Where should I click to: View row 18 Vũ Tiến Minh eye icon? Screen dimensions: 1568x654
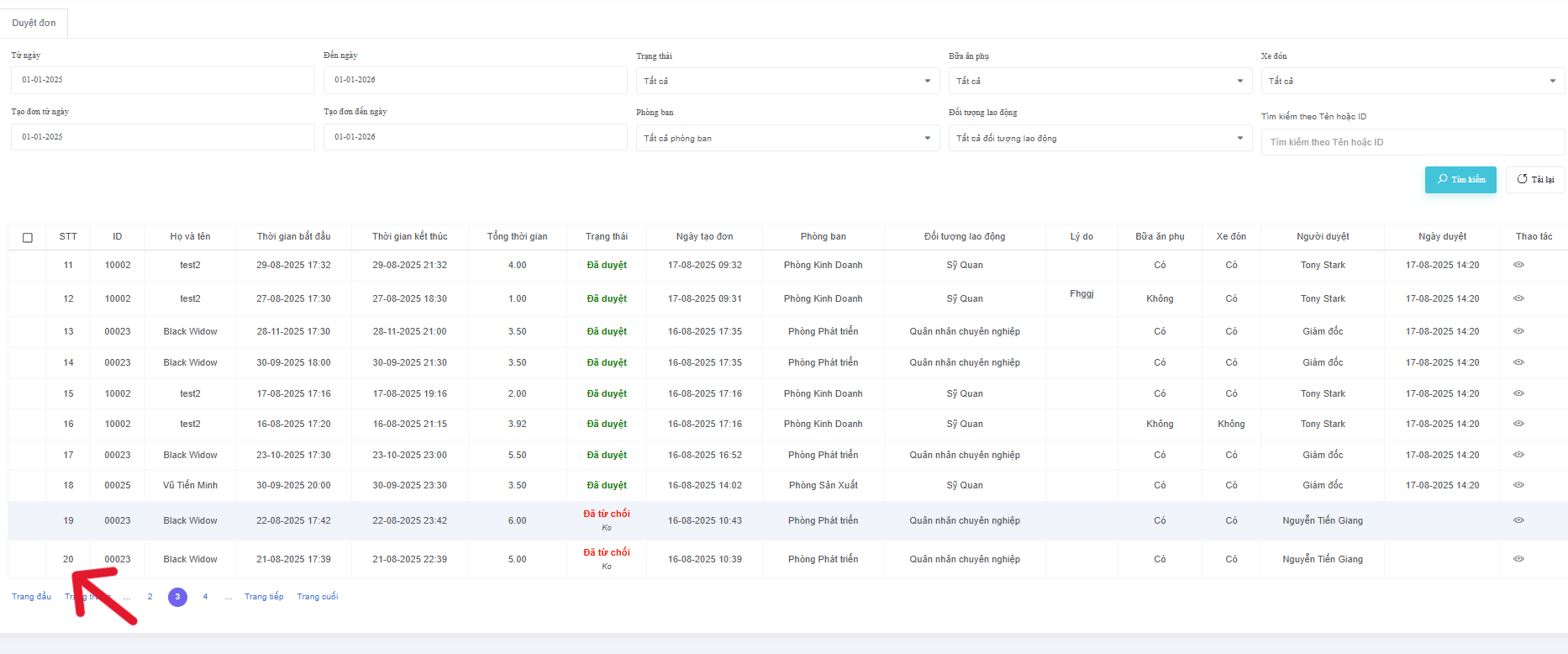(x=1518, y=485)
